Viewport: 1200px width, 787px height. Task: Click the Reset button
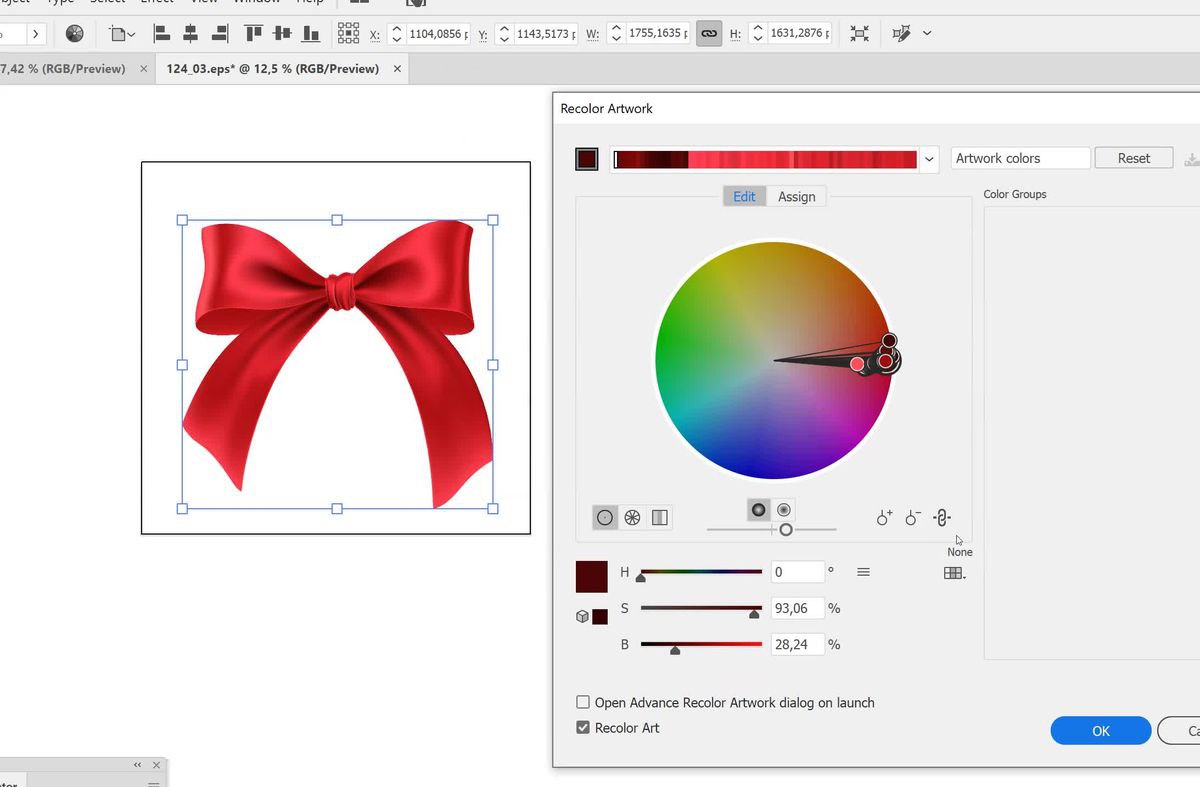[x=1133, y=158]
